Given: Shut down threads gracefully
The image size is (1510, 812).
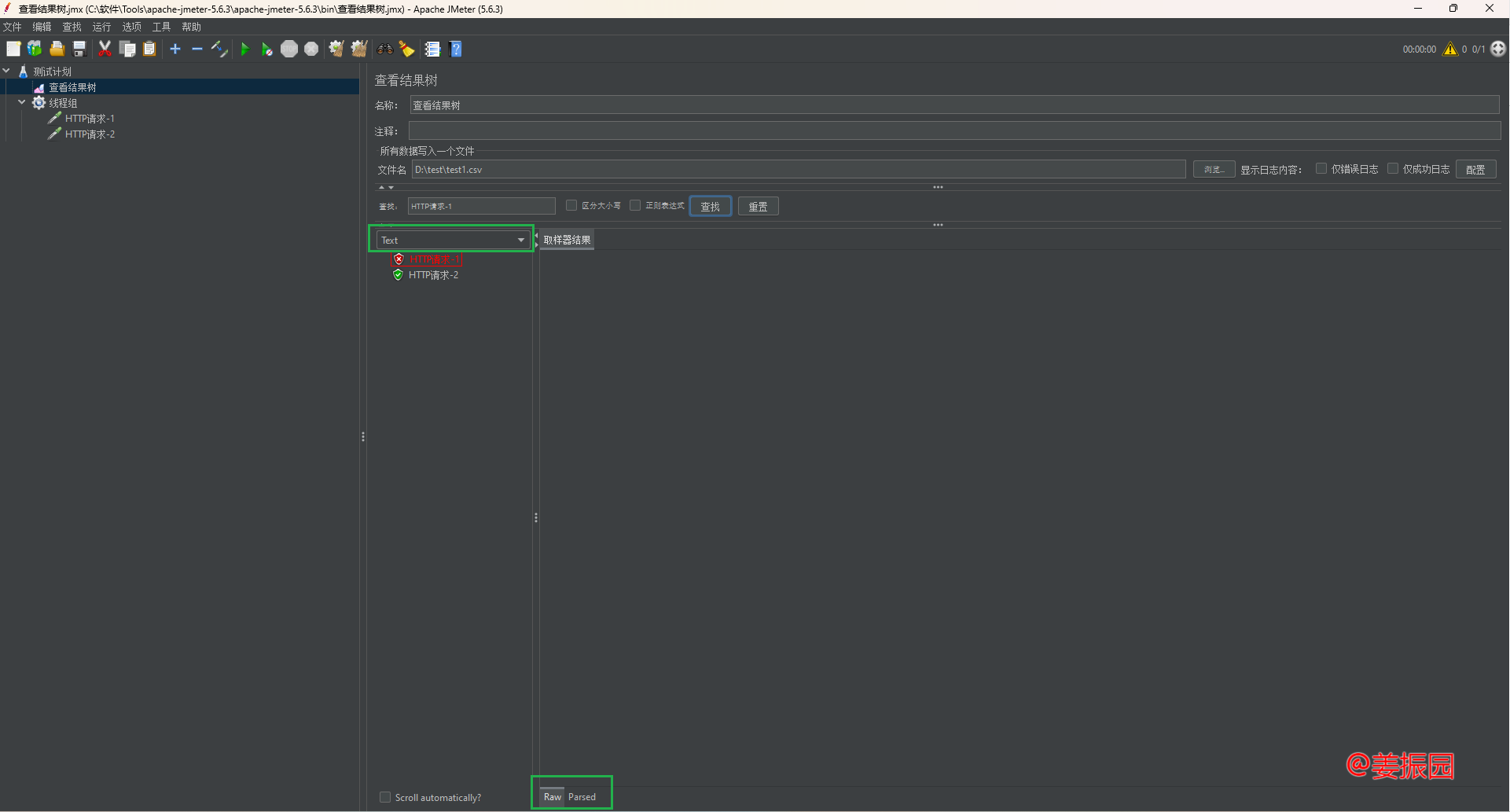Looking at the screenshot, I should tap(311, 49).
